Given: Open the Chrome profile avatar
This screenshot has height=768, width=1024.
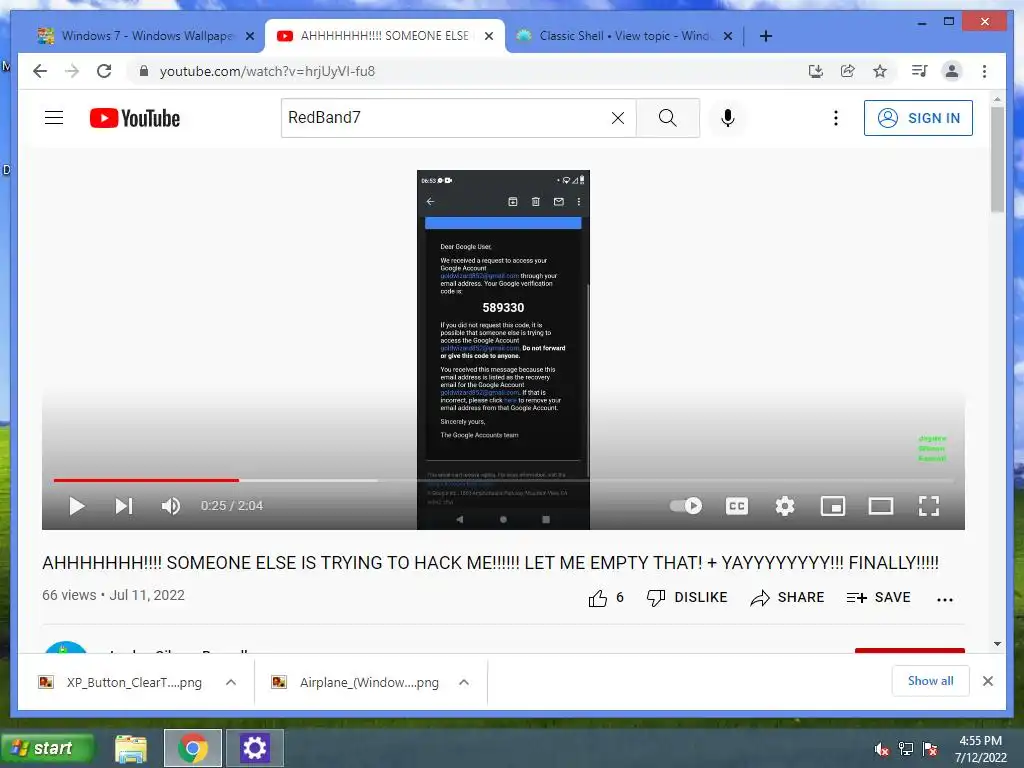Looking at the screenshot, I should [x=952, y=71].
